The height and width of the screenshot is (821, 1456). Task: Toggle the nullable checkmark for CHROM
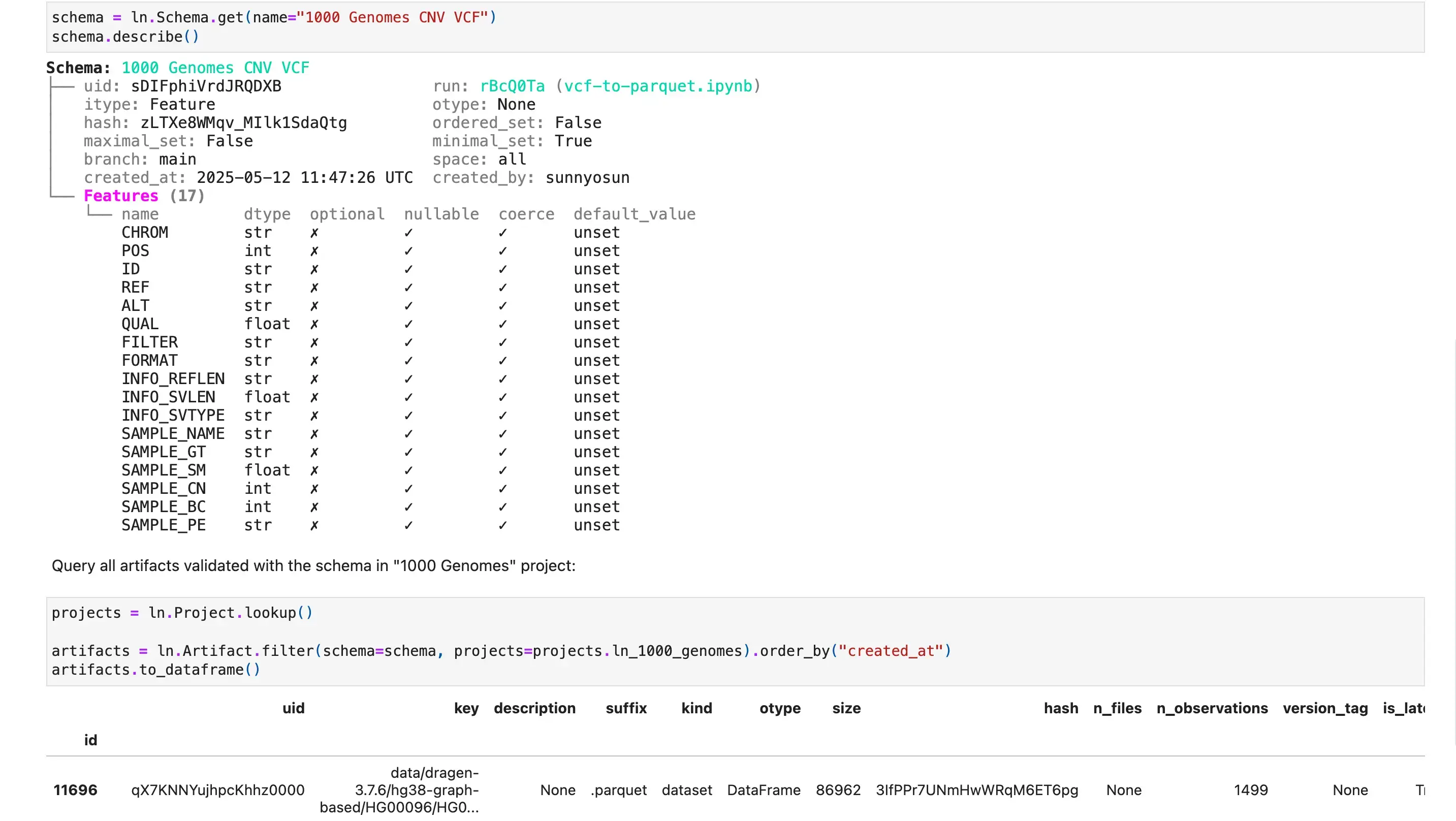pyautogui.click(x=408, y=232)
